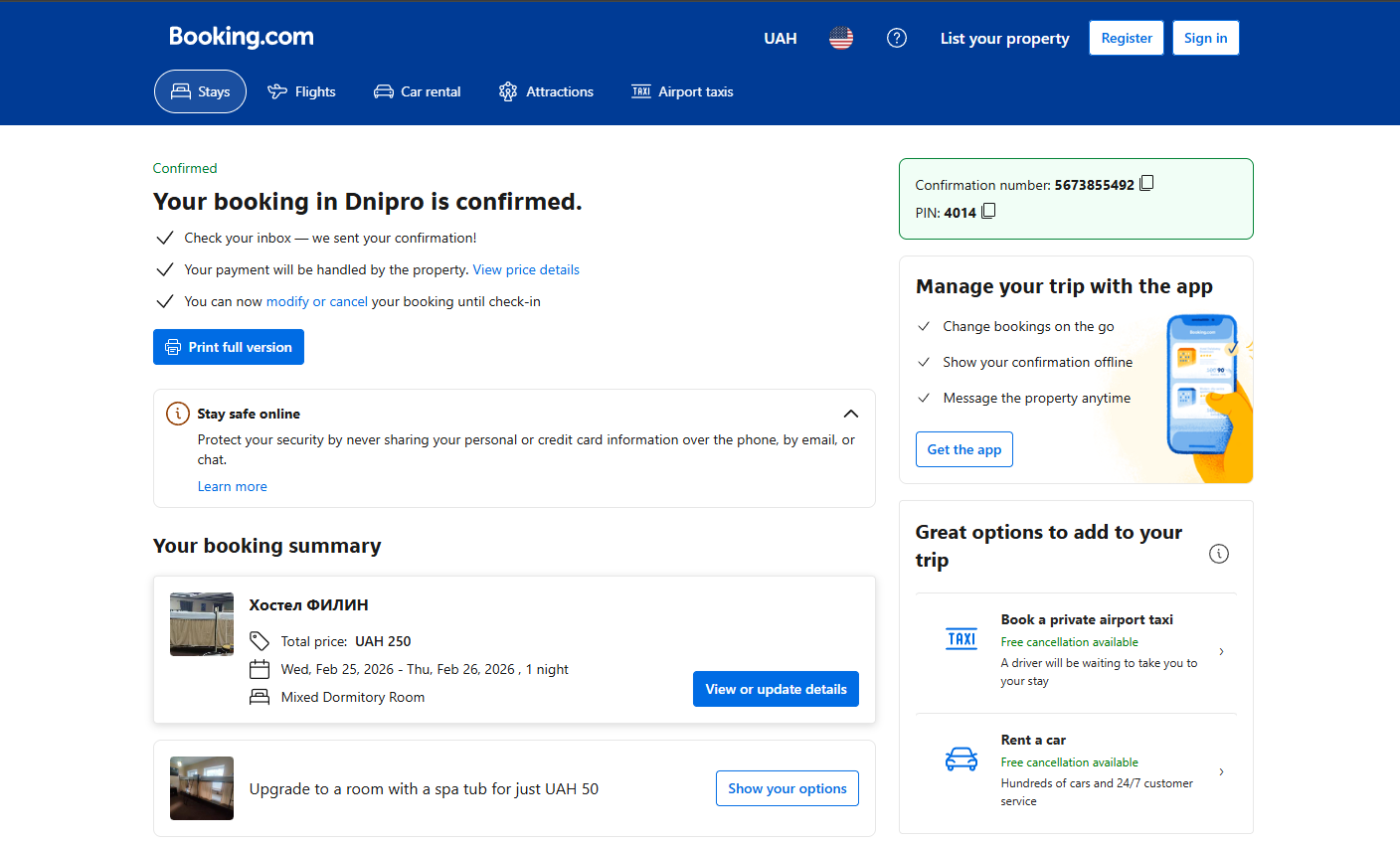This screenshot has height=844, width=1400.
Task: Open Rent a car arrow chevron
Action: point(1221,771)
